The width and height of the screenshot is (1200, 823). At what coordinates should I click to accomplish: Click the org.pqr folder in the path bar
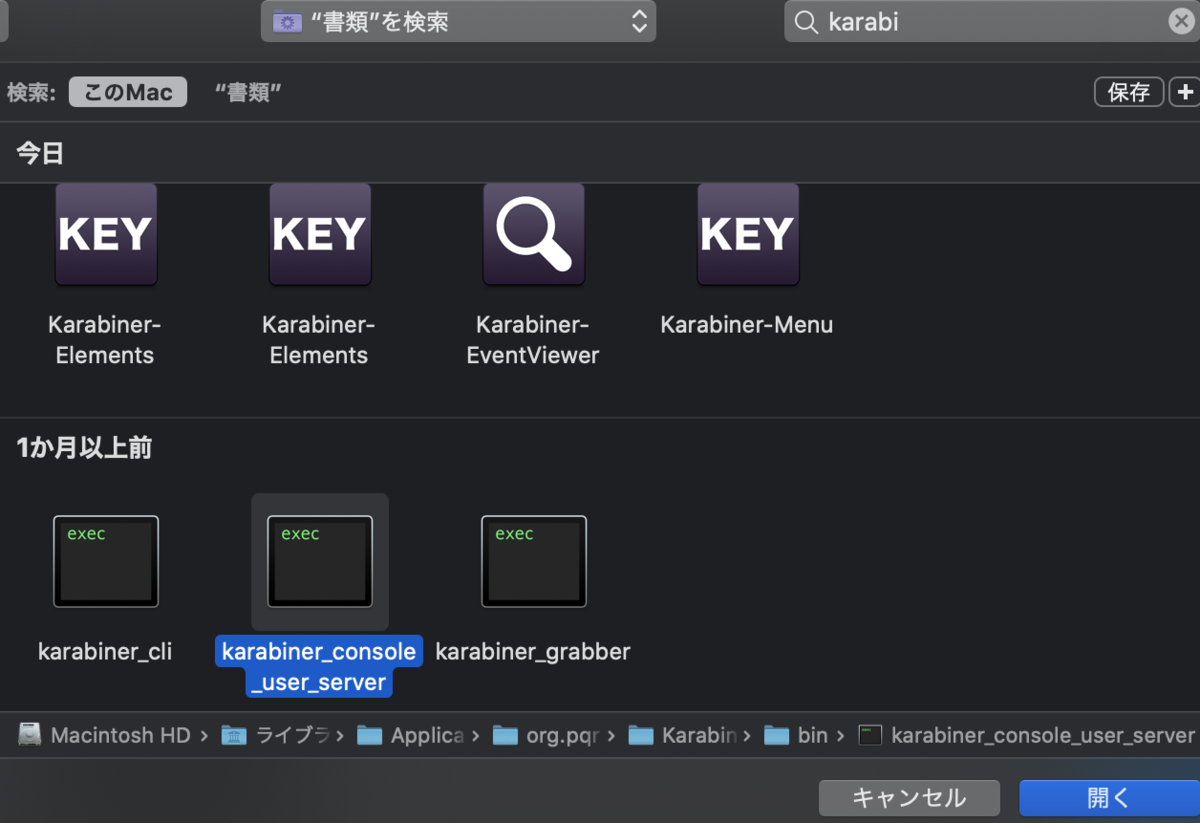pyautogui.click(x=546, y=735)
